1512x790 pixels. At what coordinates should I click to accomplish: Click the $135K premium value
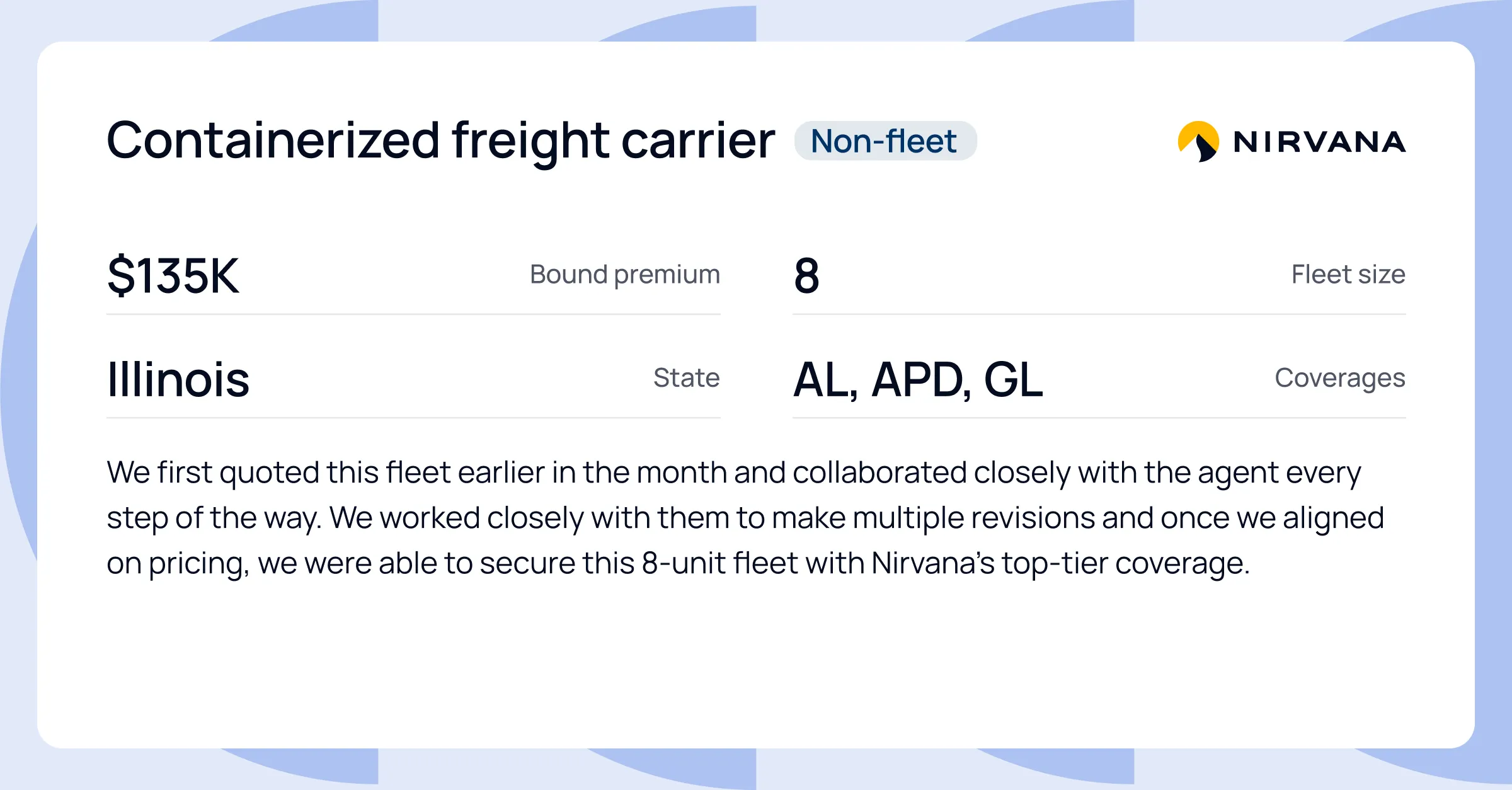[173, 275]
